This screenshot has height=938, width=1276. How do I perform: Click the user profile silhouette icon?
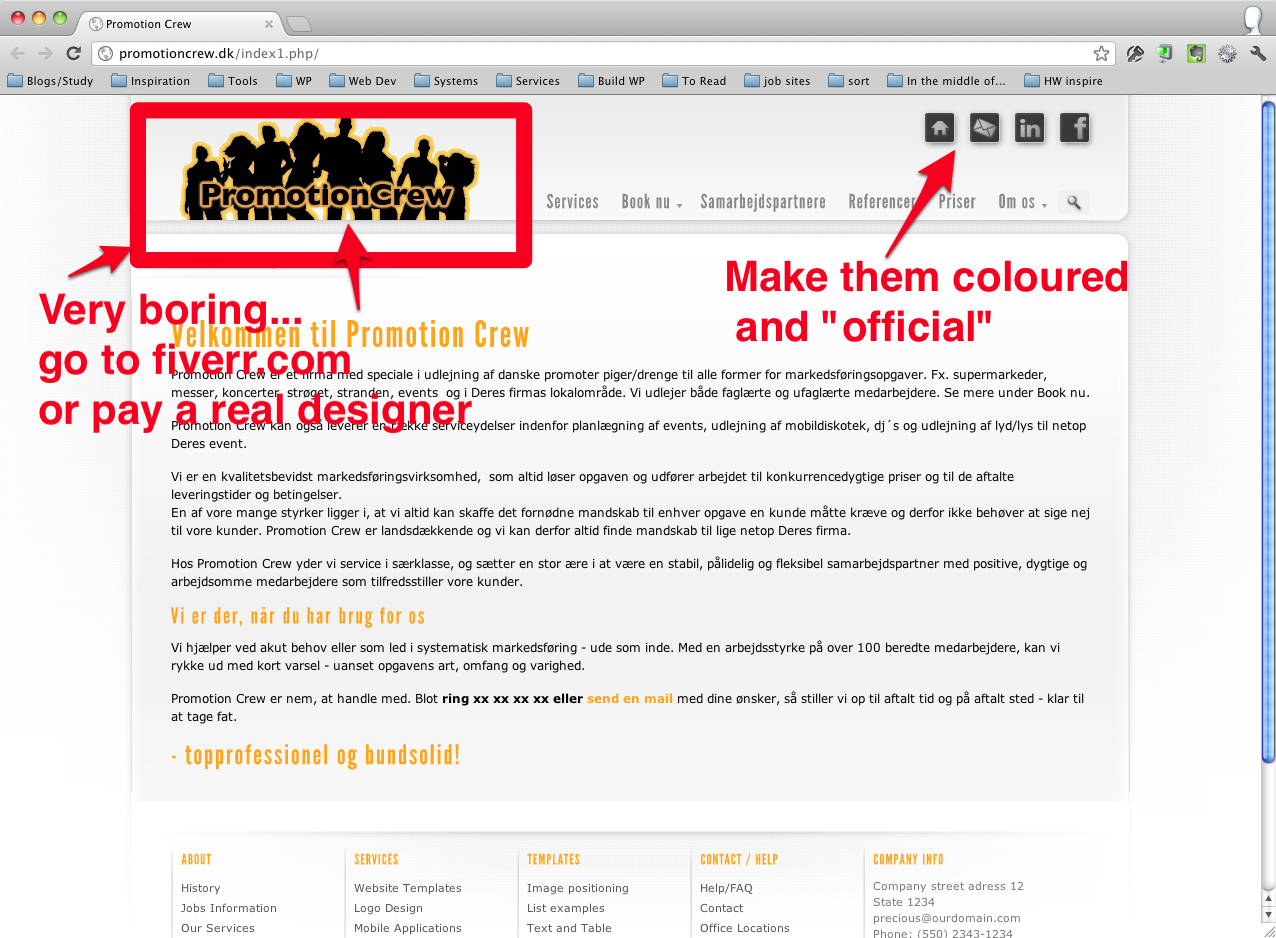[1253, 19]
